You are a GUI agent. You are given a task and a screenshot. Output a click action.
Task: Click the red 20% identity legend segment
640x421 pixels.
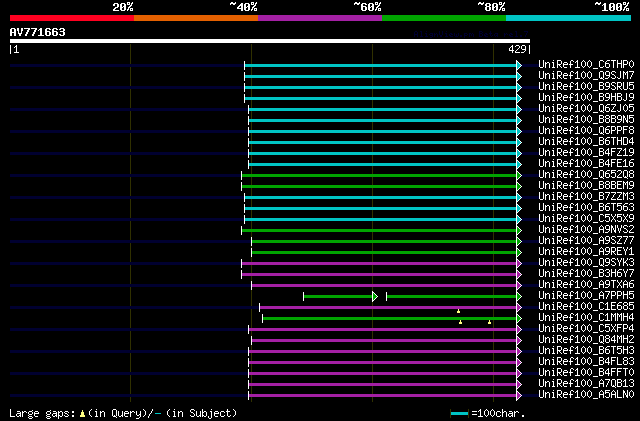(x=72, y=18)
